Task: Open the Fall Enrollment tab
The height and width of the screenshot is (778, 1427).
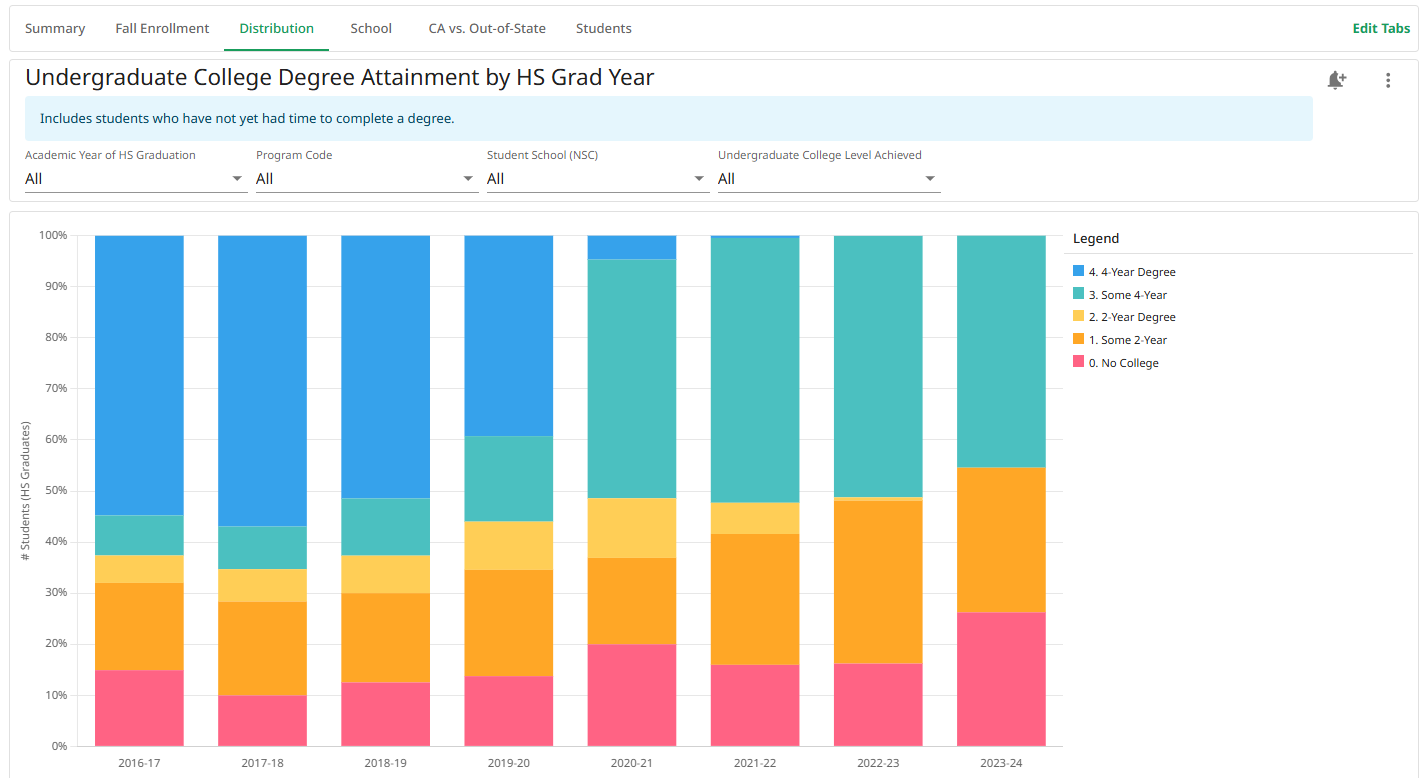Action: click(162, 28)
